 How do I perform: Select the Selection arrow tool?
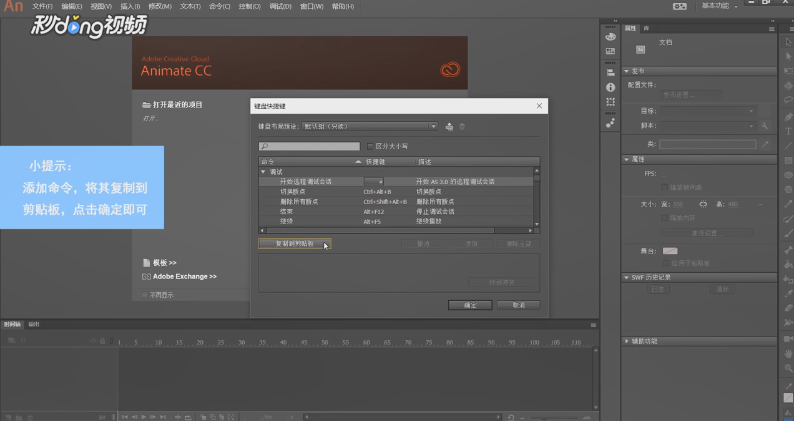pyautogui.click(x=788, y=42)
